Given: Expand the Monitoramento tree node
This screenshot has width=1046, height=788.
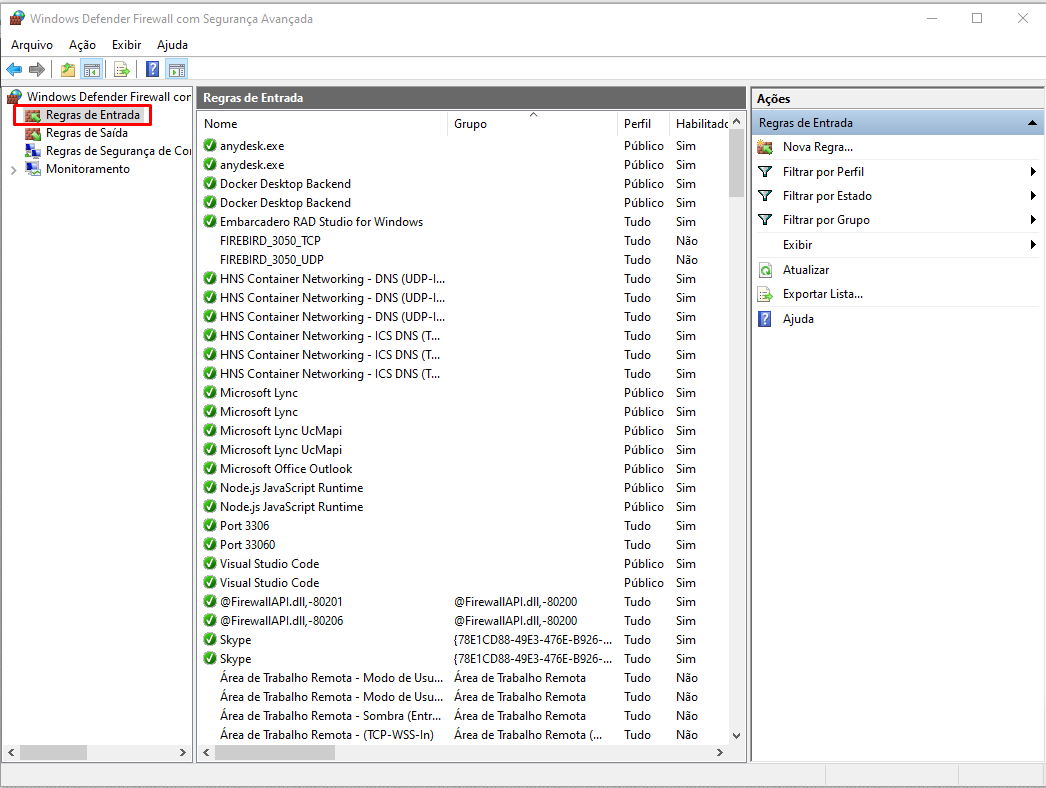Looking at the screenshot, I should pyautogui.click(x=13, y=170).
